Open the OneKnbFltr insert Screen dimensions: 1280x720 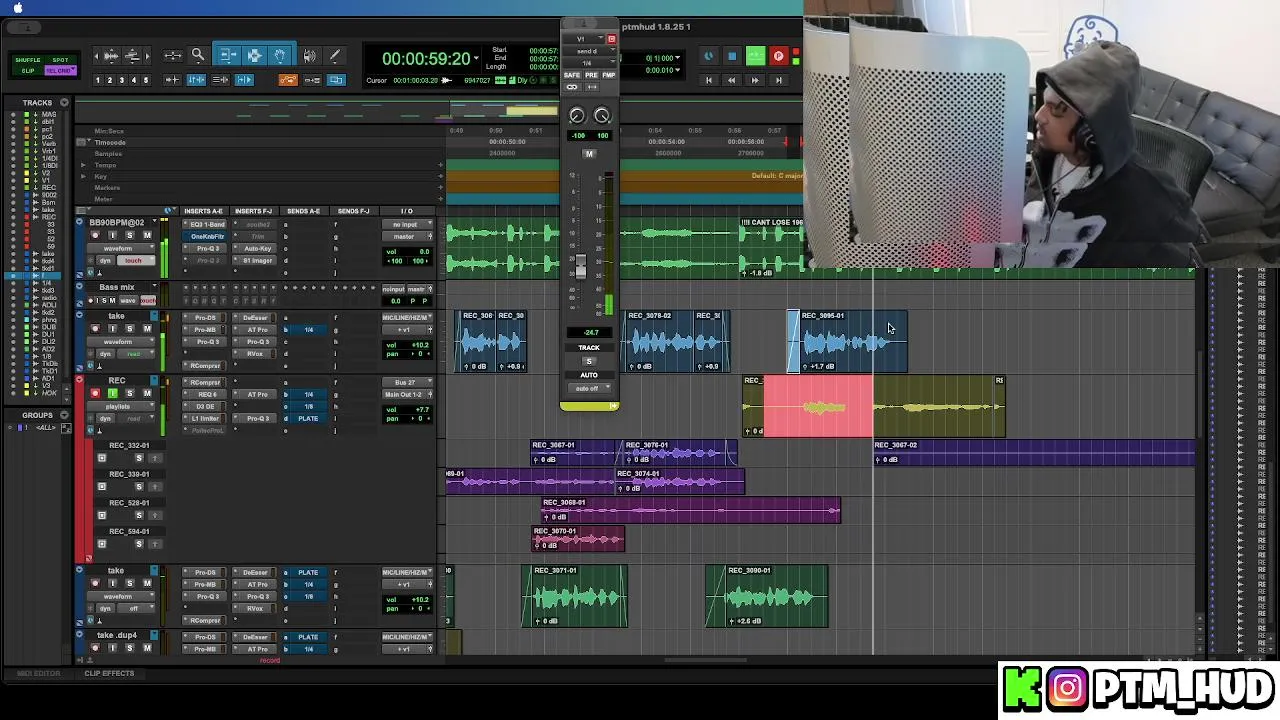(205, 236)
